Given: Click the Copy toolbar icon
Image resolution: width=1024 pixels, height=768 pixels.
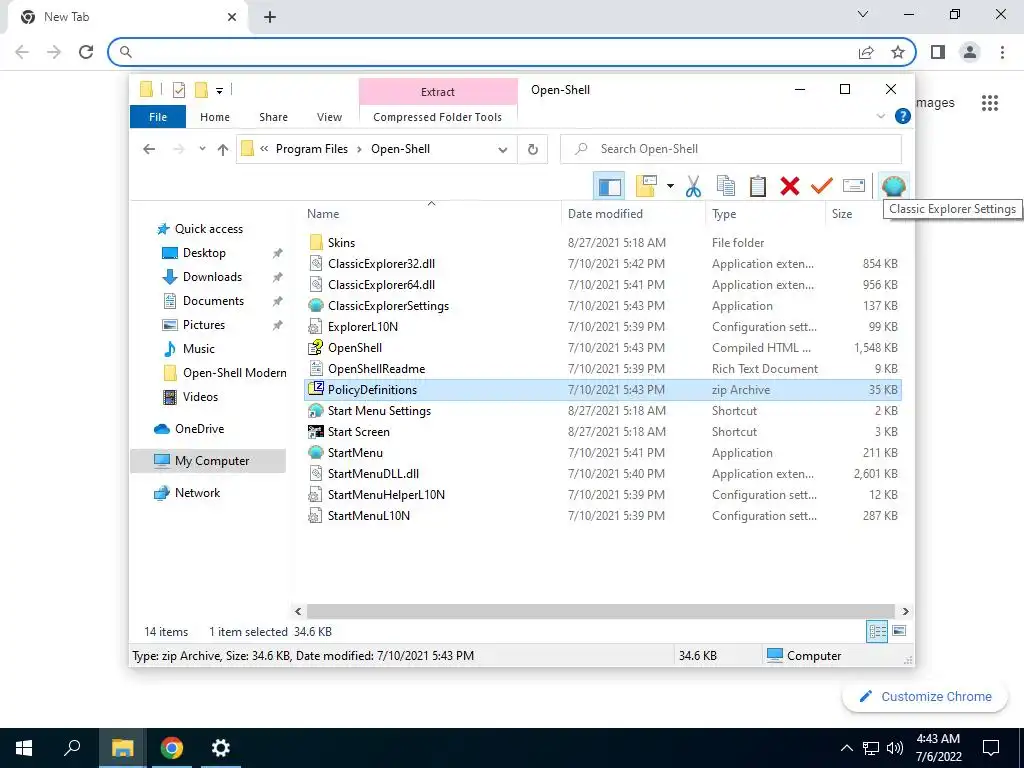Looking at the screenshot, I should tap(726, 186).
